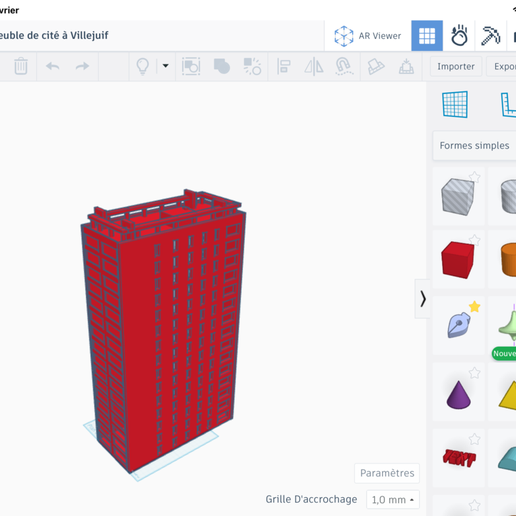Toggle the yellow favorite star on Scribble shape
Image resolution: width=516 pixels, height=516 pixels.
click(x=474, y=306)
